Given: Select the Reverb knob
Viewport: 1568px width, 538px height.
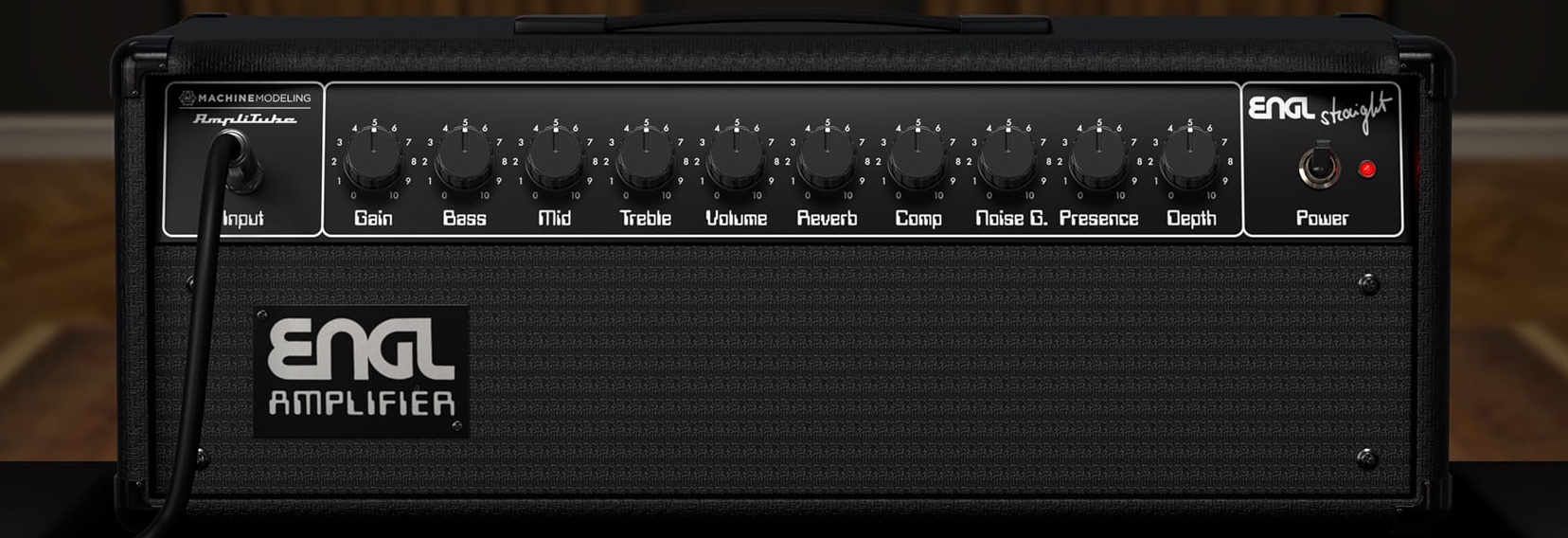Looking at the screenshot, I should (827, 157).
